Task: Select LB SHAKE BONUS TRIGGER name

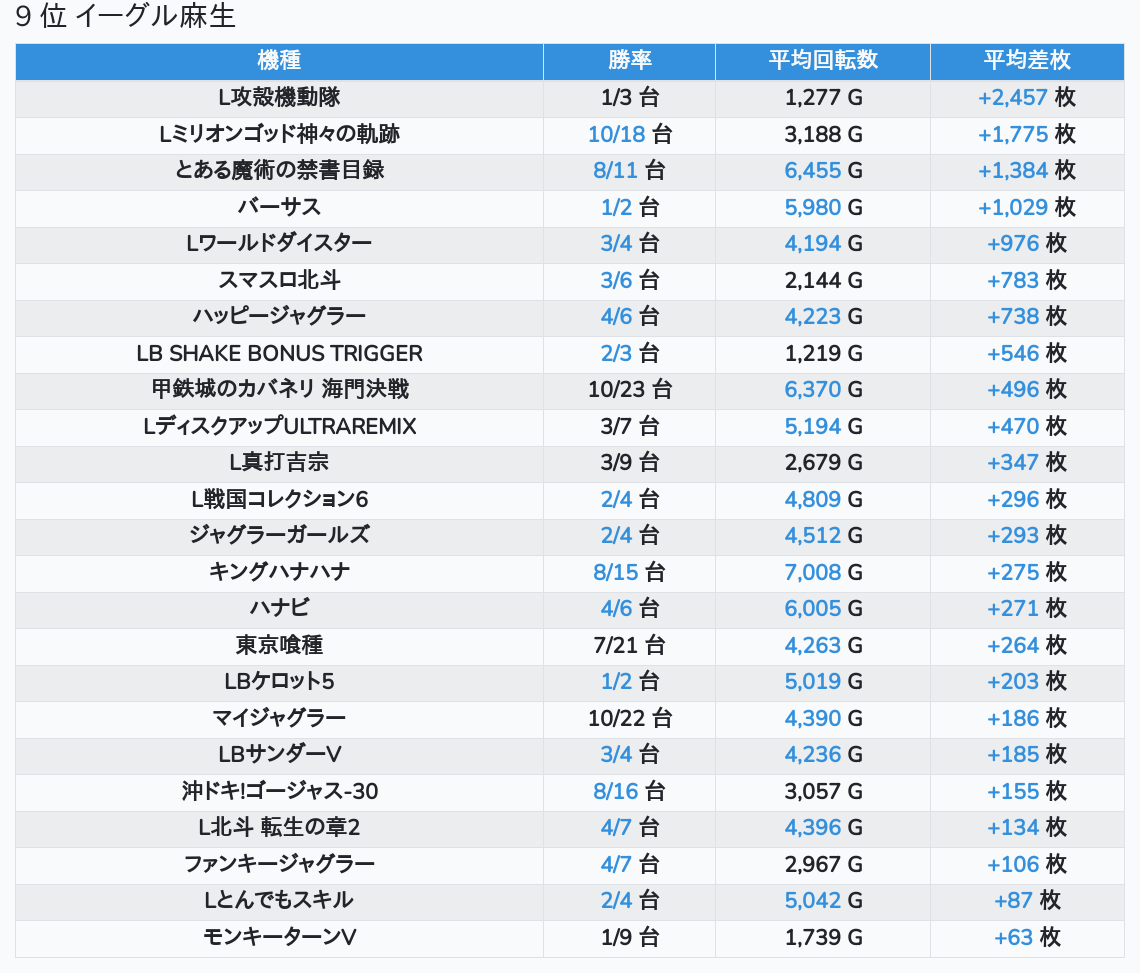Action: pyautogui.click(x=279, y=353)
